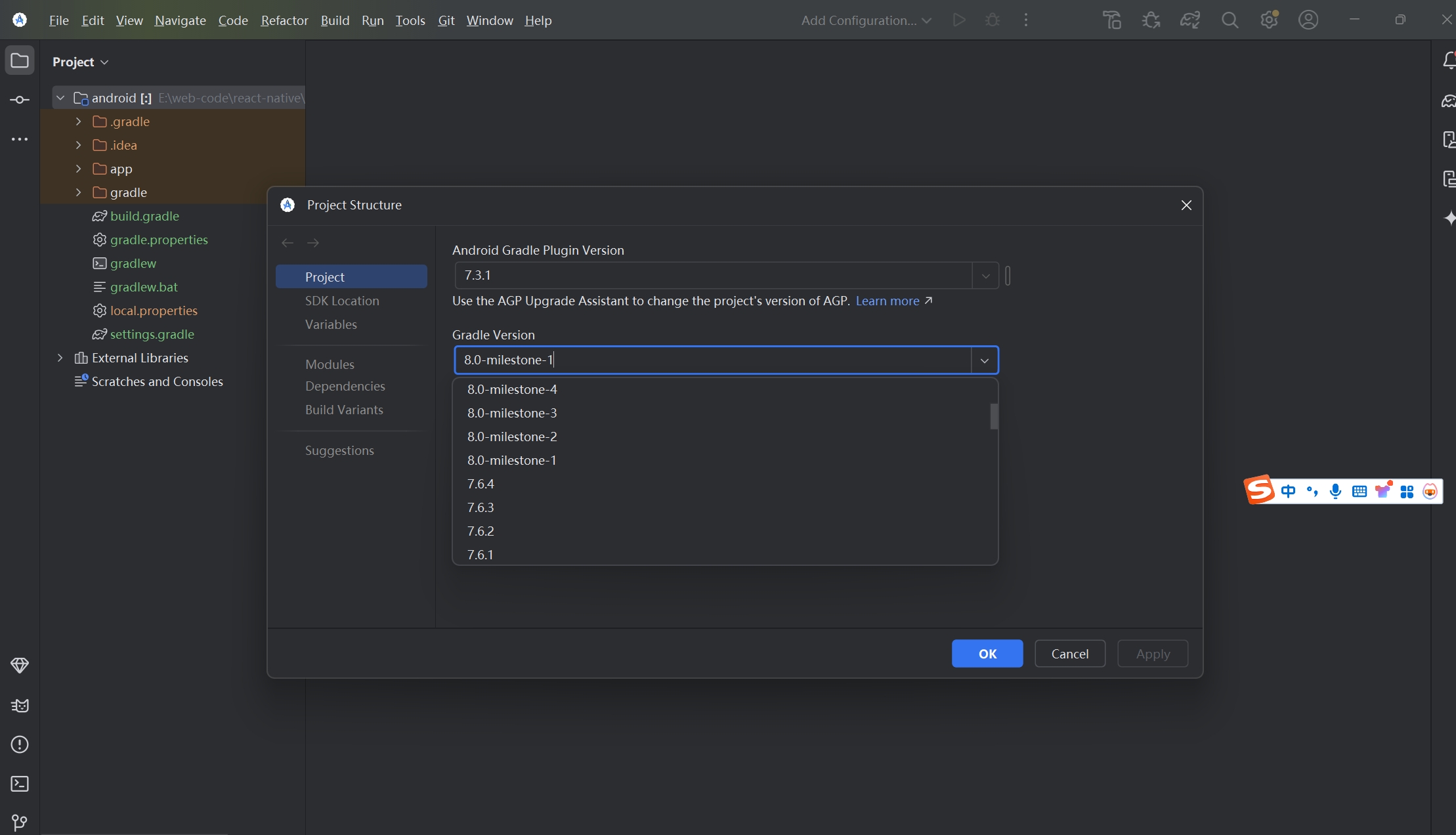Click the Gradle version list scrollbar thumb

tap(994, 416)
